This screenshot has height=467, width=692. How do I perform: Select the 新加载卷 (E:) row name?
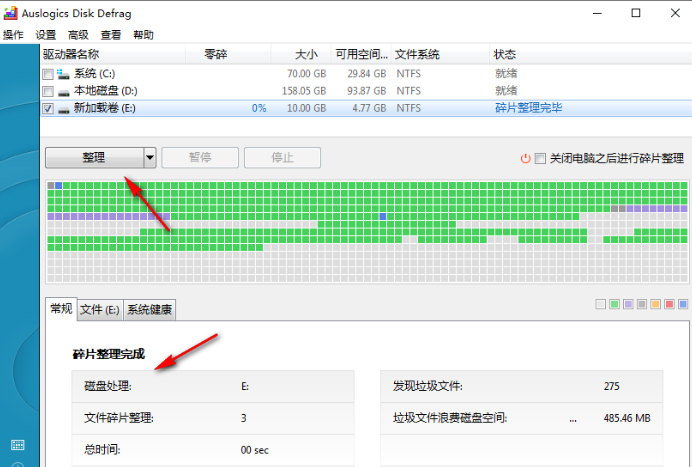coord(105,108)
